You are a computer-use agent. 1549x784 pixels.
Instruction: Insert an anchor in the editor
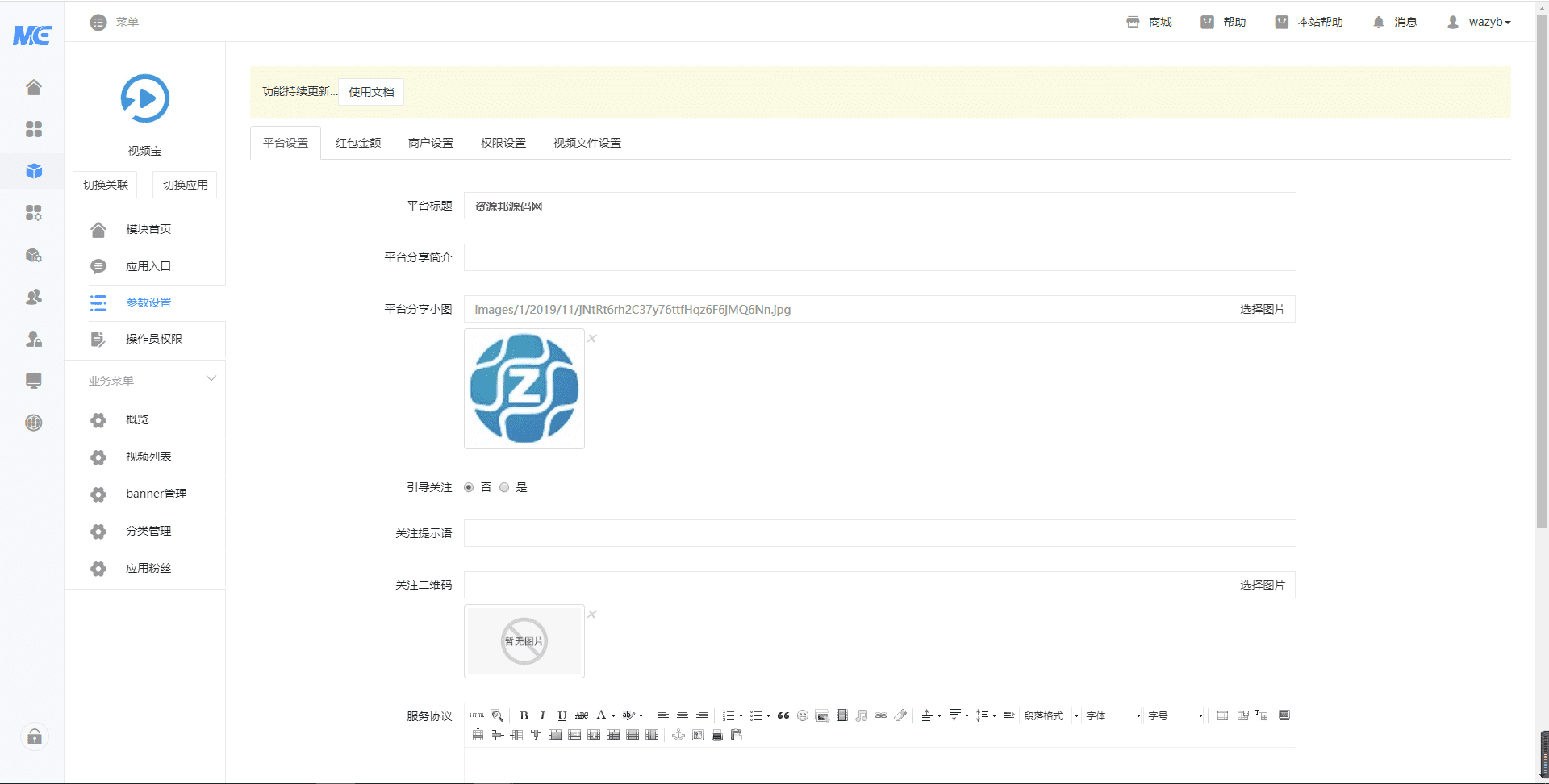point(678,735)
